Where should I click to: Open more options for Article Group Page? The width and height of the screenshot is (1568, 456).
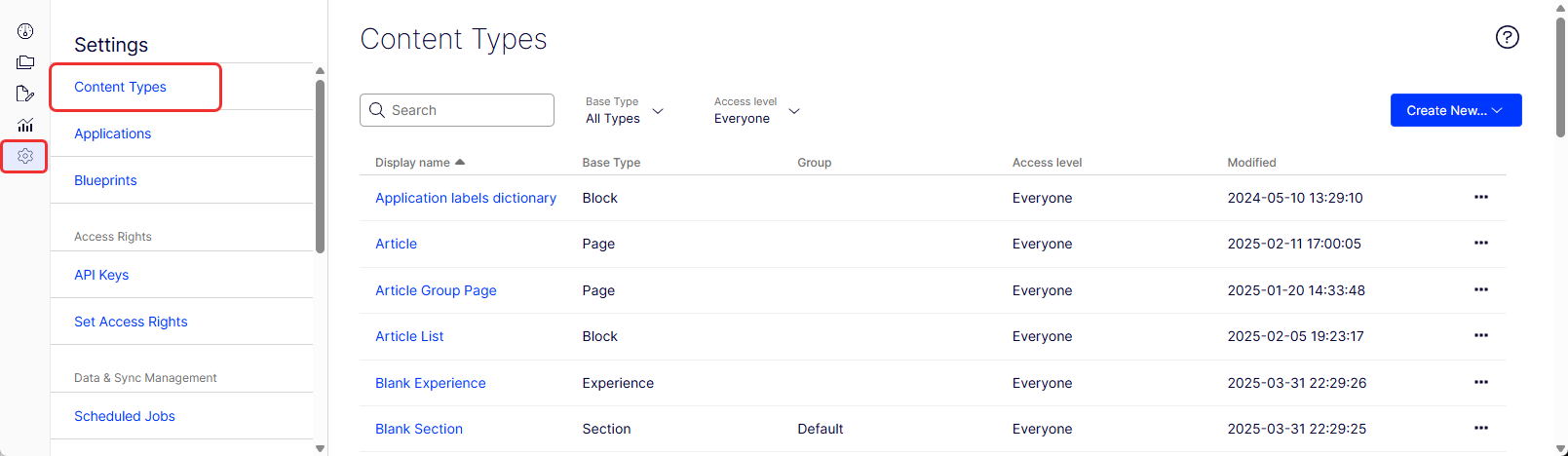pyautogui.click(x=1480, y=289)
